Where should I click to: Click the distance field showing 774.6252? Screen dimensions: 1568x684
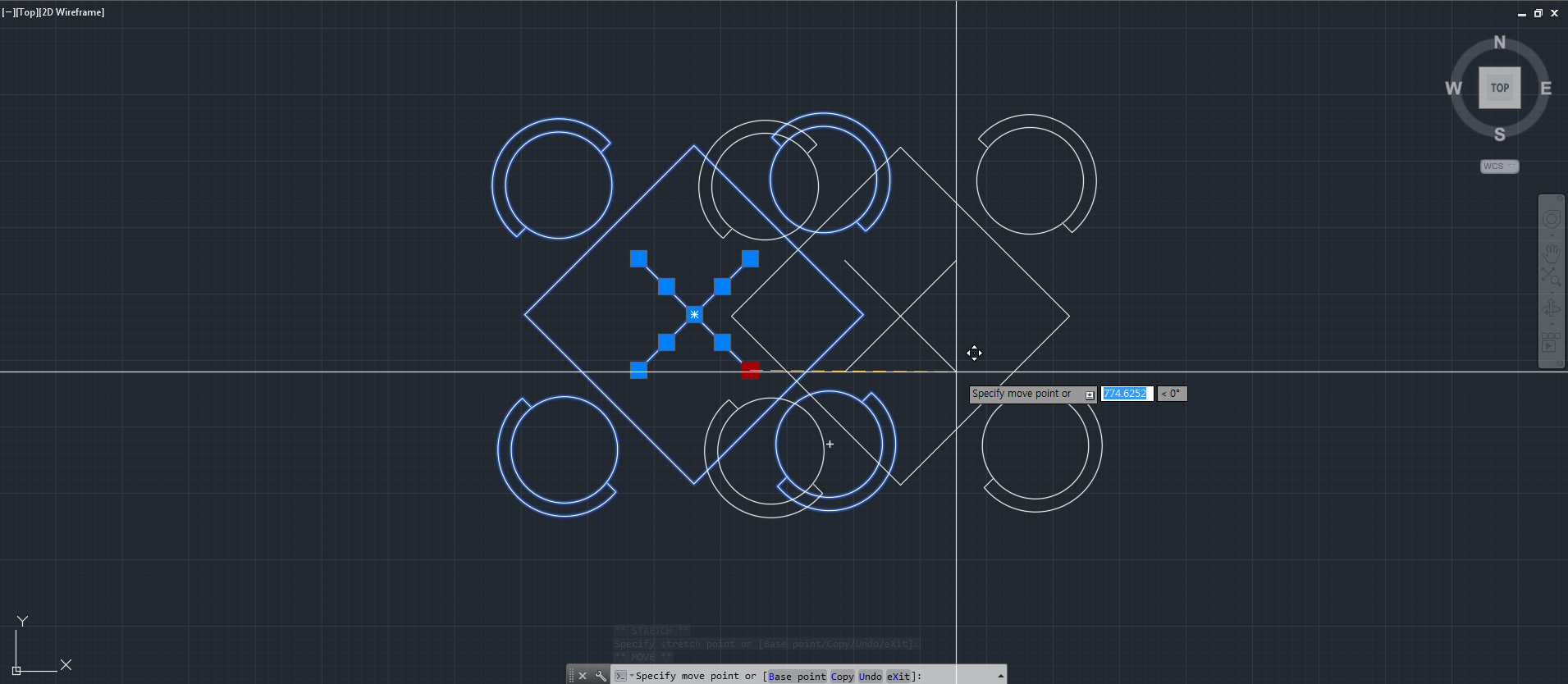click(1127, 394)
